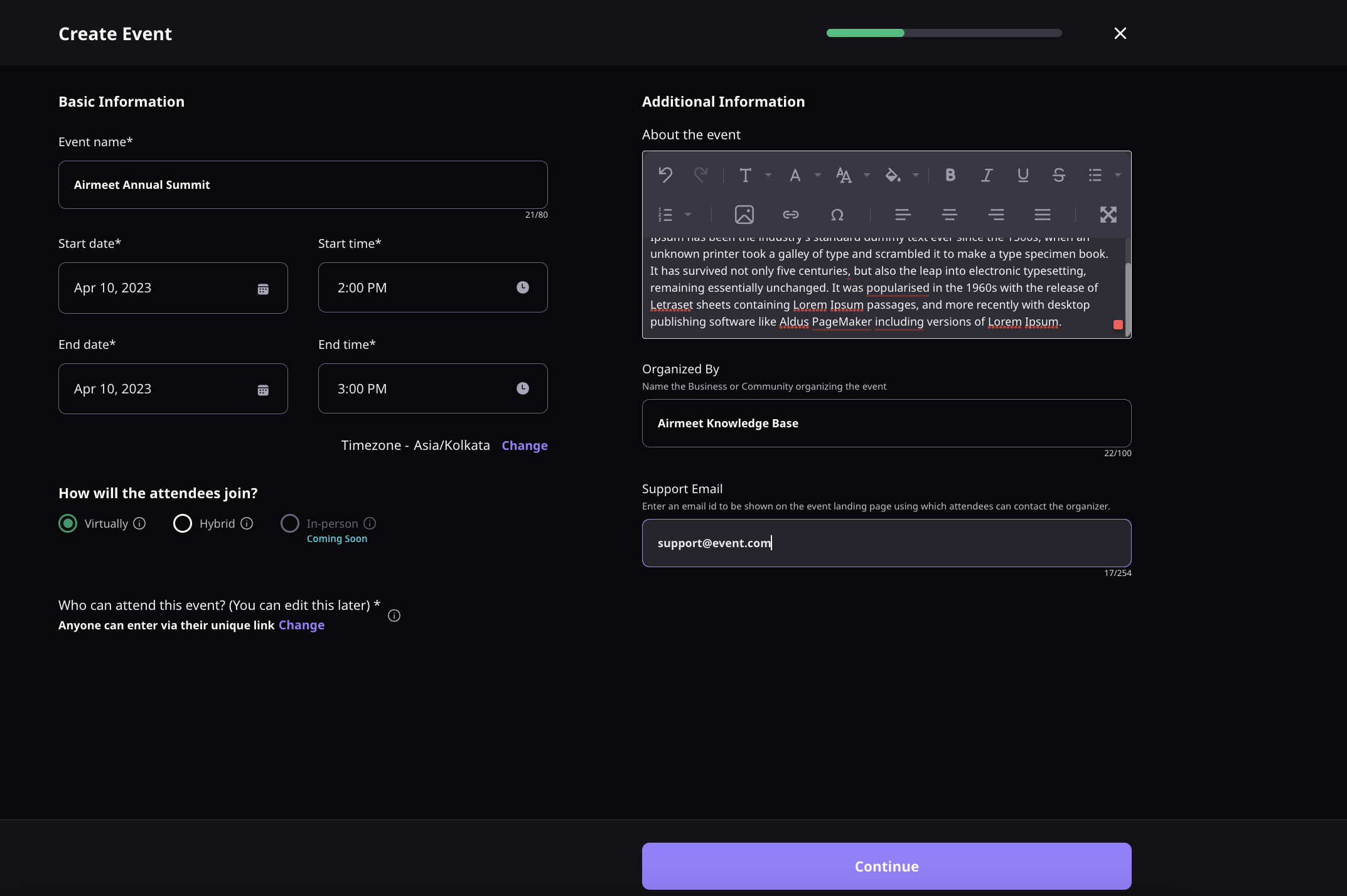This screenshot has width=1347, height=896.
Task: Click the font family A icon
Action: 795,176
